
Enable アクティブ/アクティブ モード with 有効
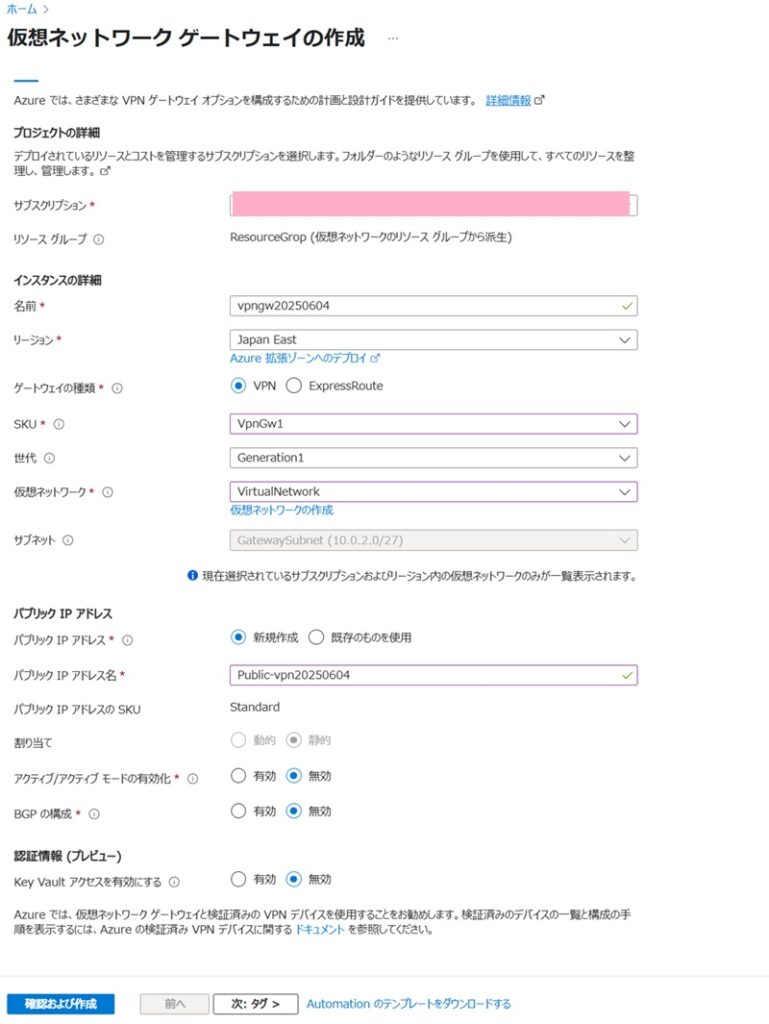(238, 775)
